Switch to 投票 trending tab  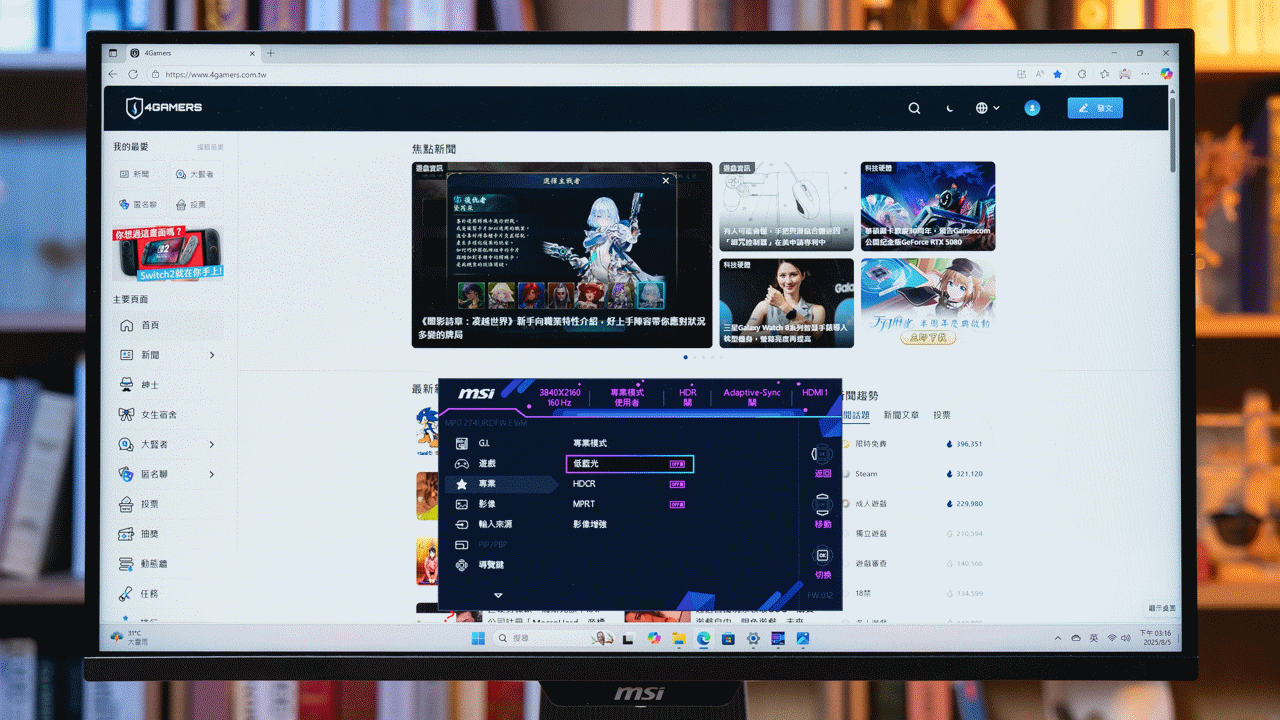[942, 415]
